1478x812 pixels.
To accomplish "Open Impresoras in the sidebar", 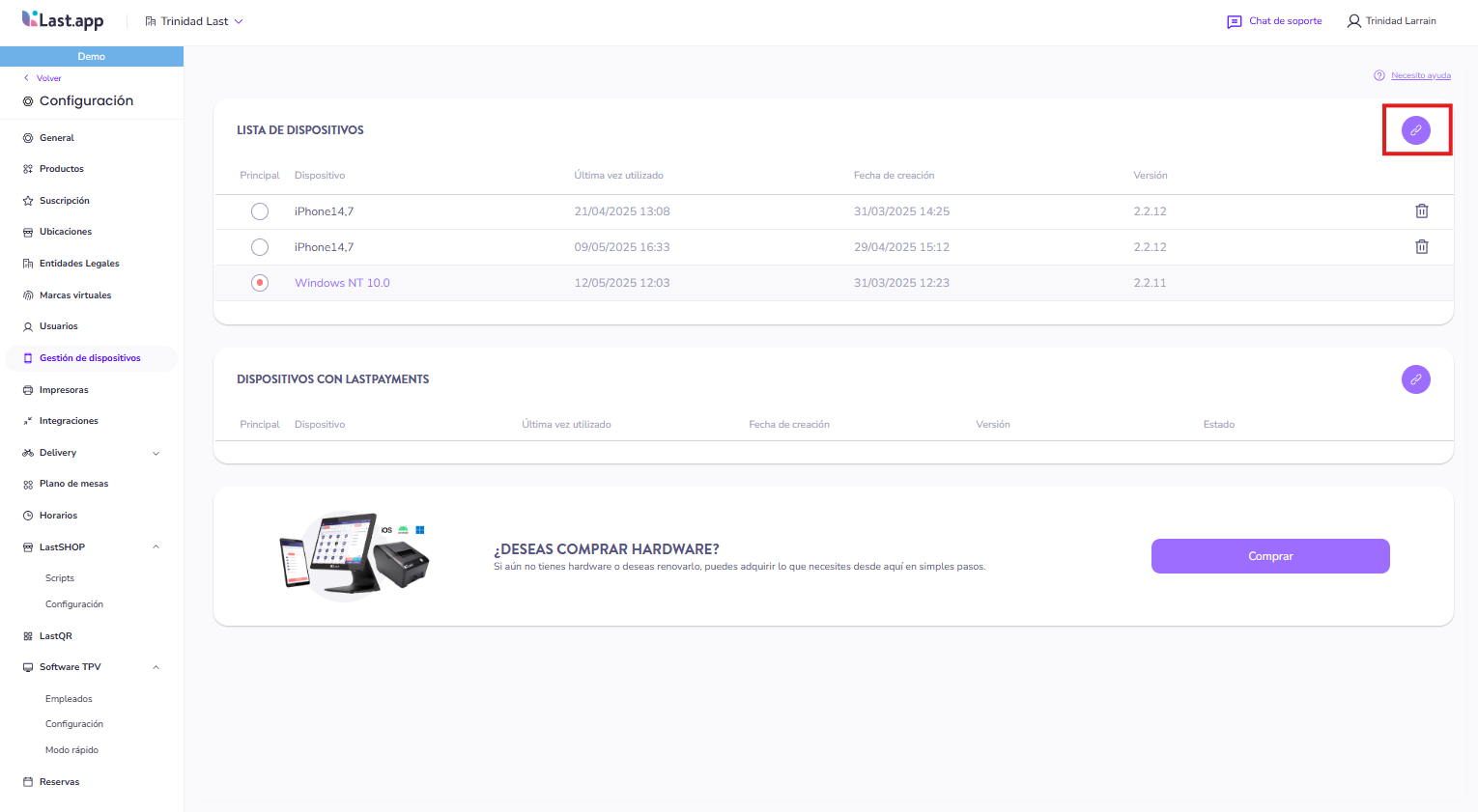I will tap(64, 390).
